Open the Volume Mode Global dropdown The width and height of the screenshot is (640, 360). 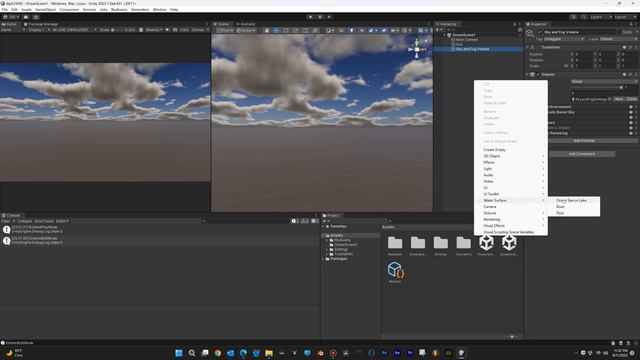(x=604, y=82)
